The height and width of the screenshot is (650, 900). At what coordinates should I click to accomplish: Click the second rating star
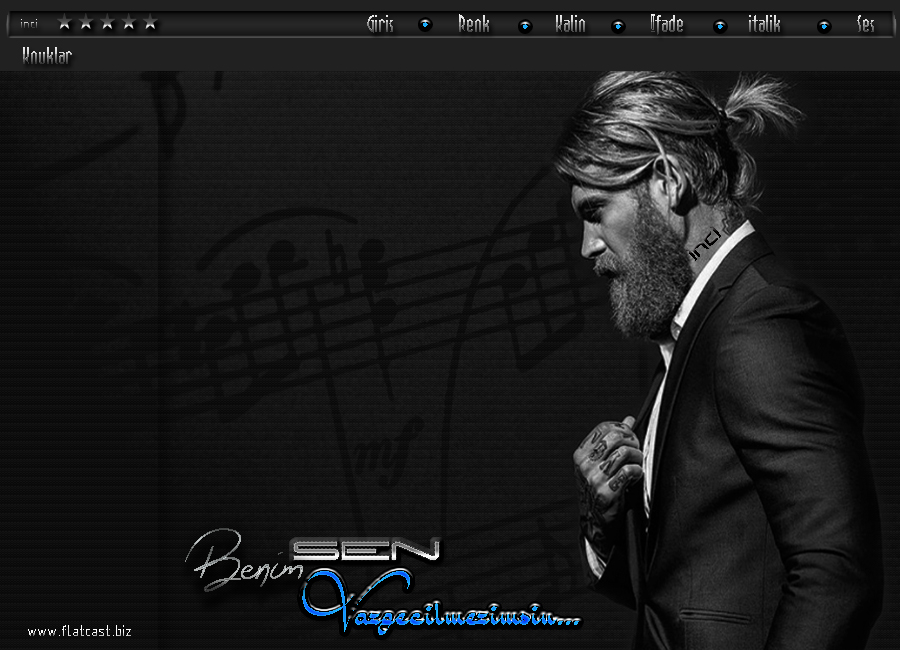86,23
